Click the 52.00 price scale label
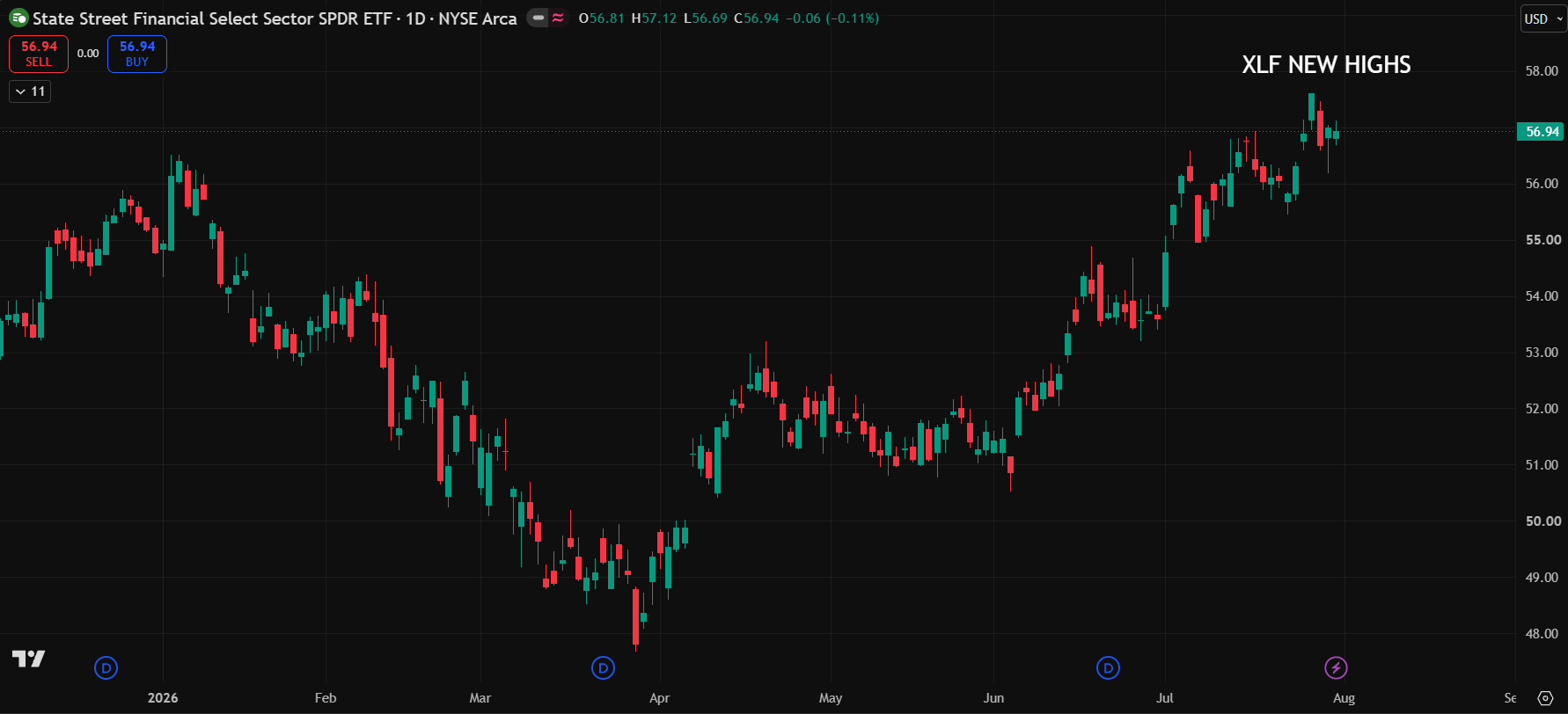This screenshot has width=1568, height=714. [x=1542, y=409]
